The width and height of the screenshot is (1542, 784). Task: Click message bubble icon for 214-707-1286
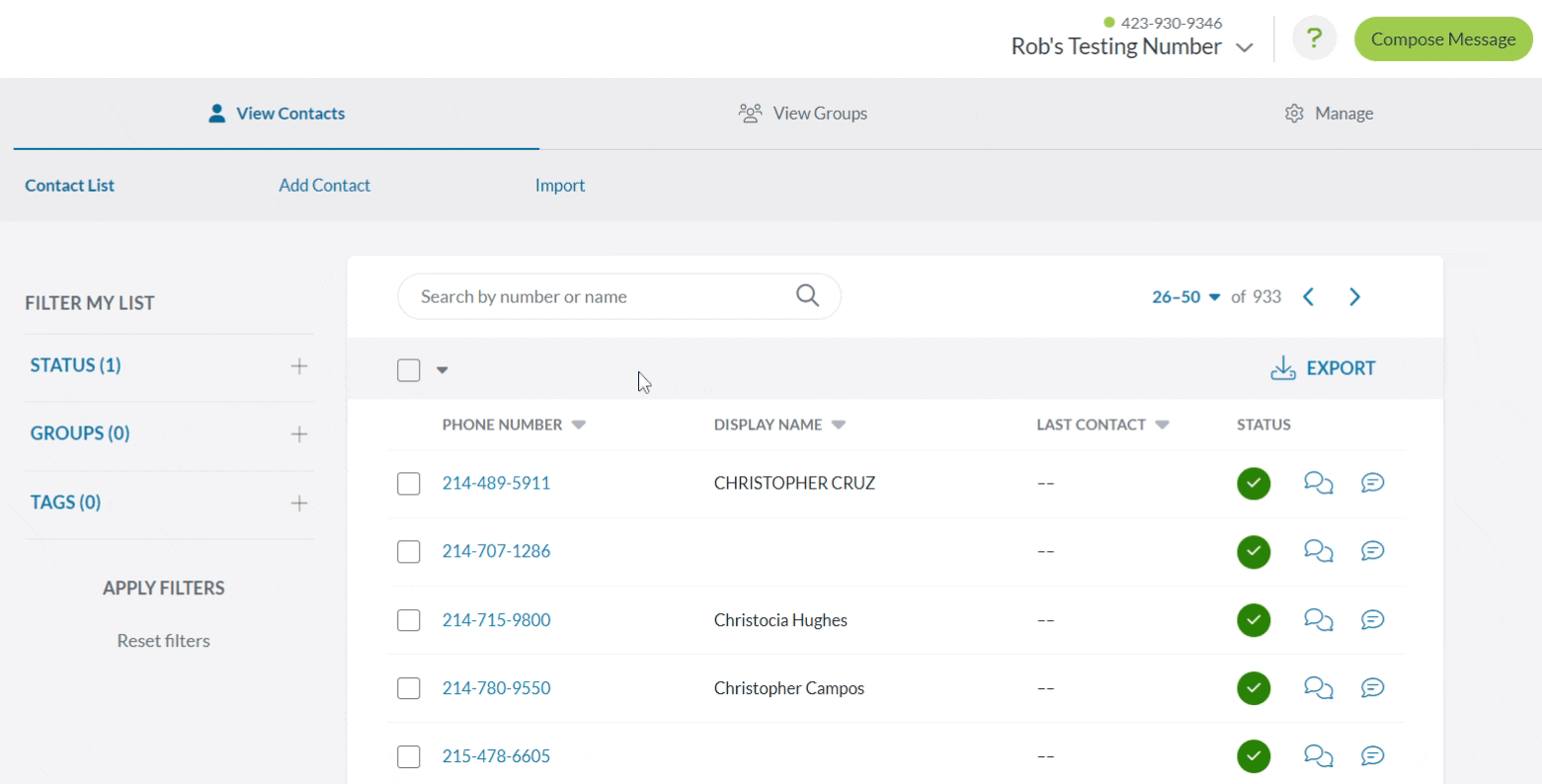[x=1372, y=551]
